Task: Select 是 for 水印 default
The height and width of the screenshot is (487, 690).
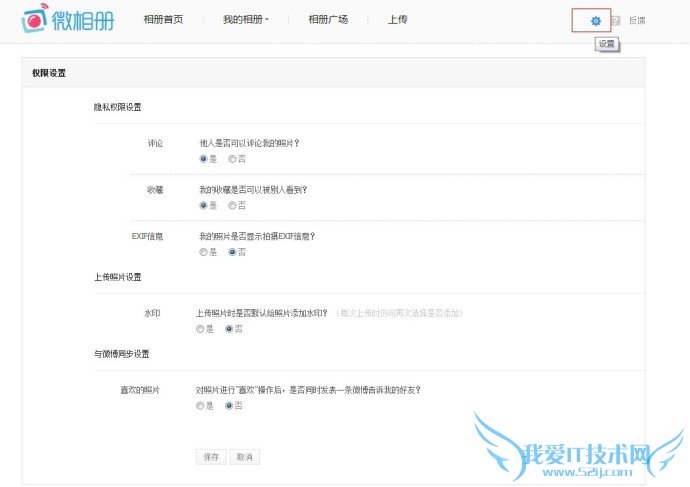Action: (x=200, y=329)
